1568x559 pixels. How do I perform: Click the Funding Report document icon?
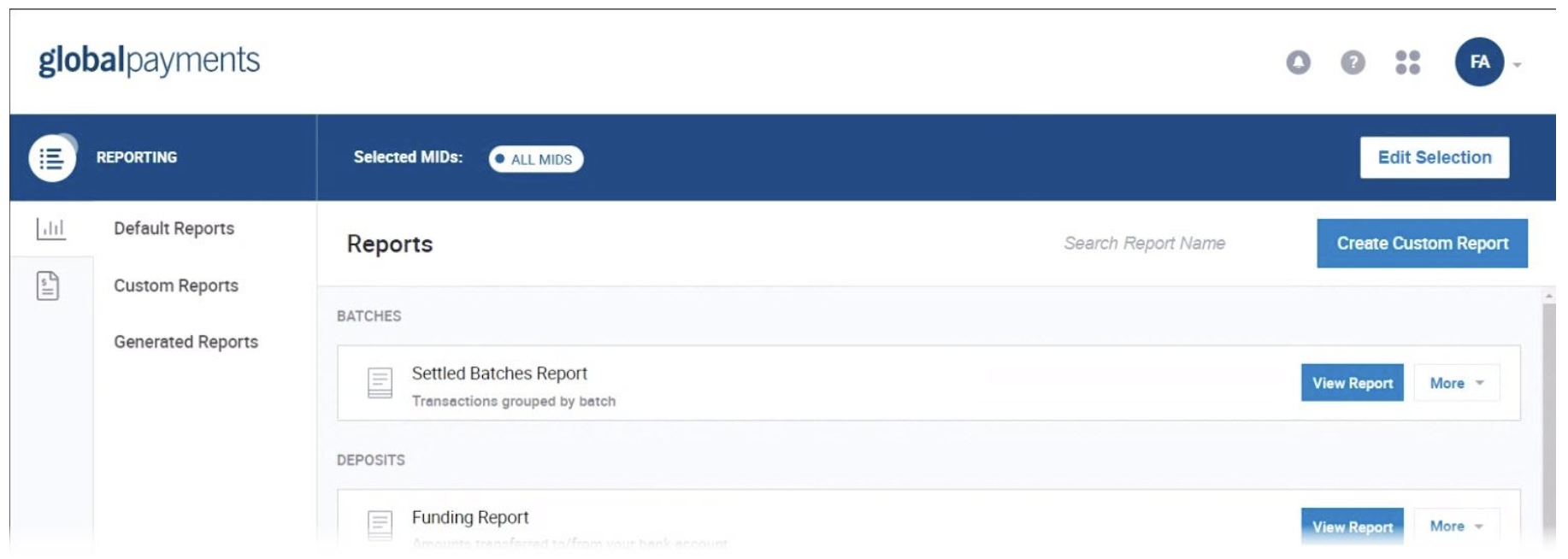point(380,525)
